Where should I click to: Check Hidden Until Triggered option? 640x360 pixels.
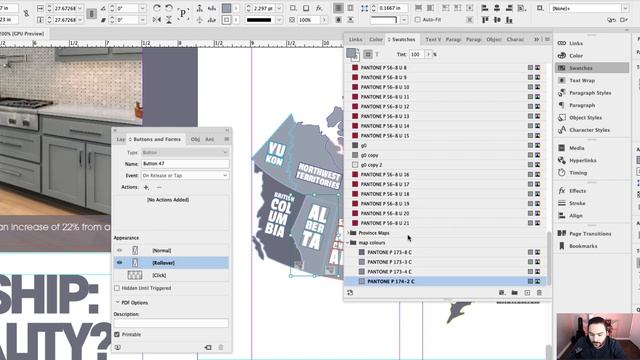click(117, 288)
